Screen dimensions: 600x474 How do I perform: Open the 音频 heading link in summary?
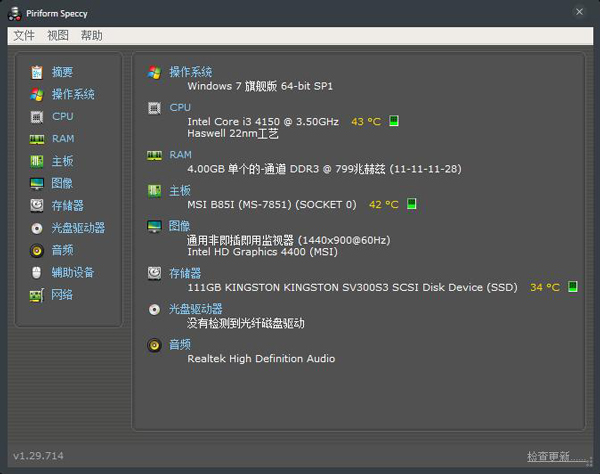coord(180,344)
